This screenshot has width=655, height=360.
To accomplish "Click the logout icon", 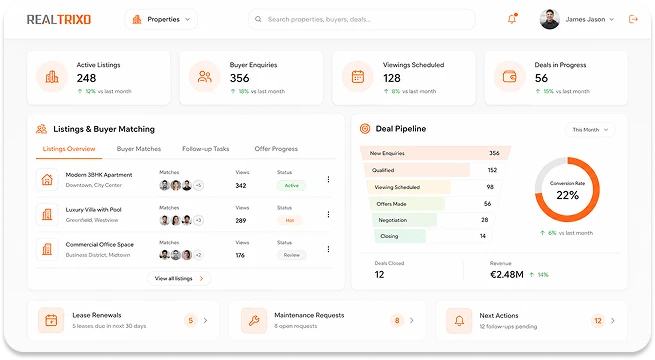I will (633, 19).
